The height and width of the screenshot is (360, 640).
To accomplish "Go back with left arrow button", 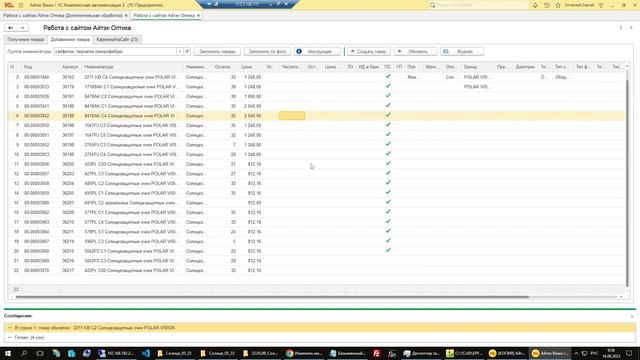I will coord(11,28).
